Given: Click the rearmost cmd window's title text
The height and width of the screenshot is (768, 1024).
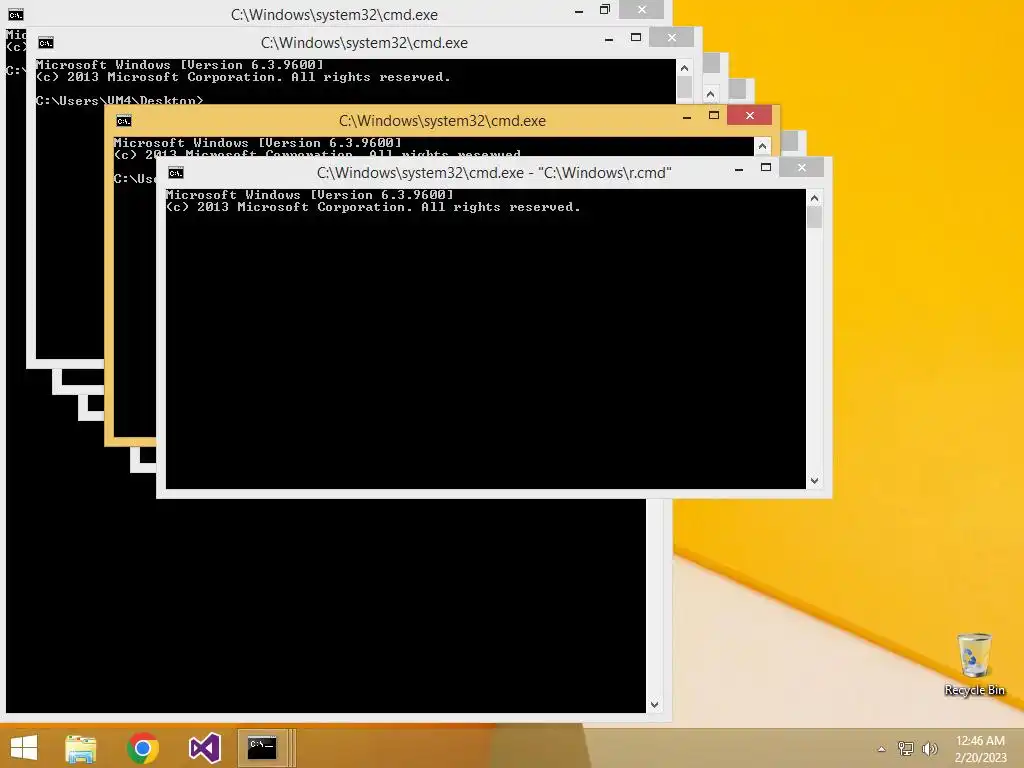Looking at the screenshot, I should coord(334,14).
